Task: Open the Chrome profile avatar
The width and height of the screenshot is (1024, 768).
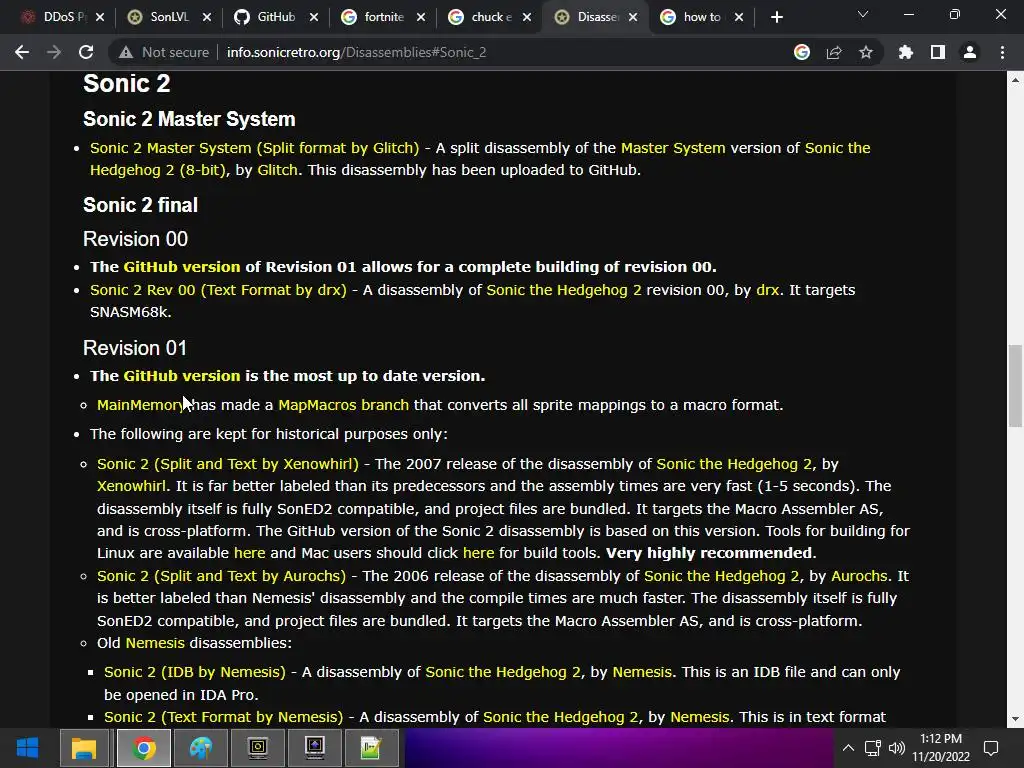Action: 970,52
